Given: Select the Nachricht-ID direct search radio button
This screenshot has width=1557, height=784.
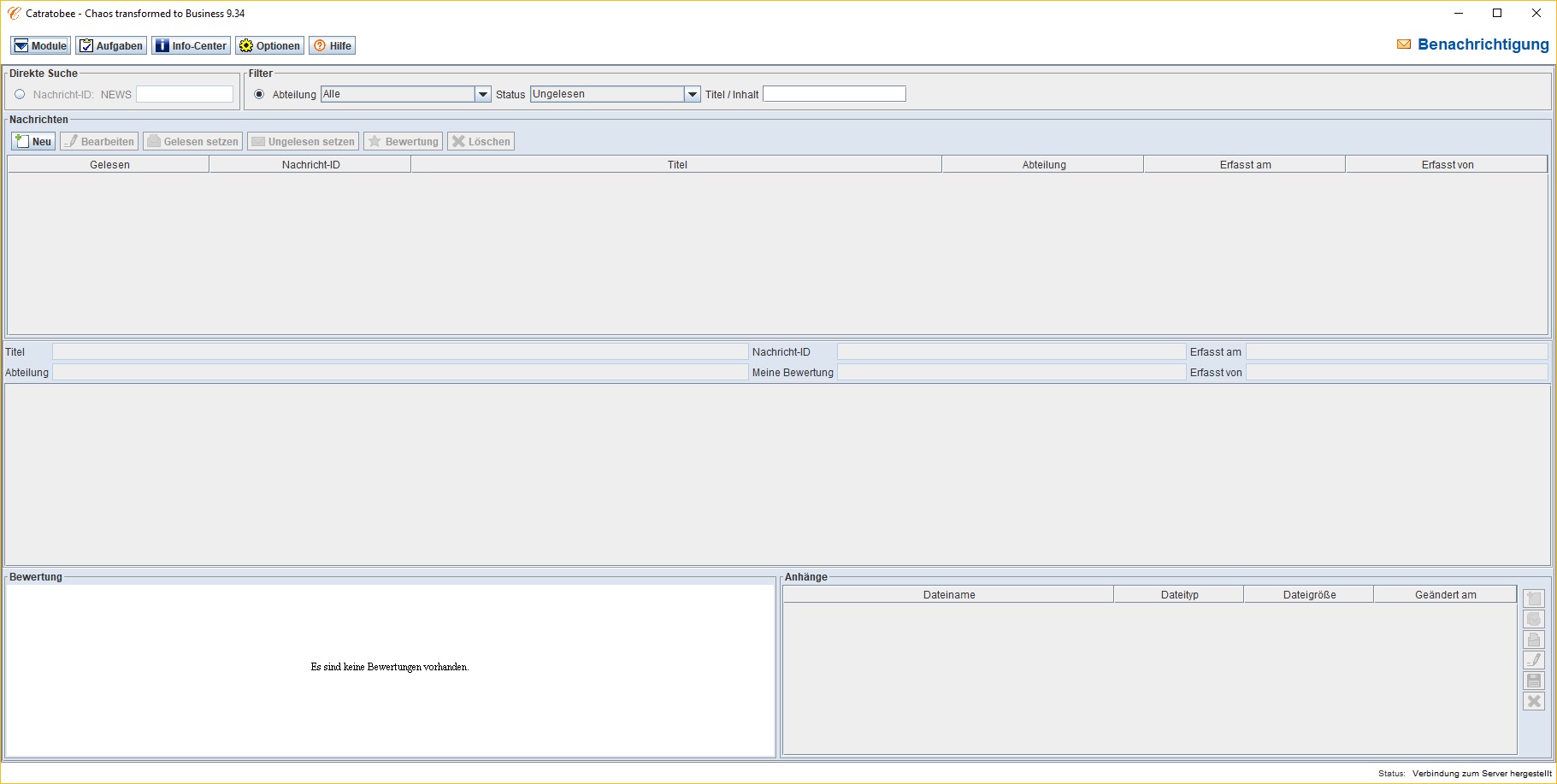Looking at the screenshot, I should [20, 95].
